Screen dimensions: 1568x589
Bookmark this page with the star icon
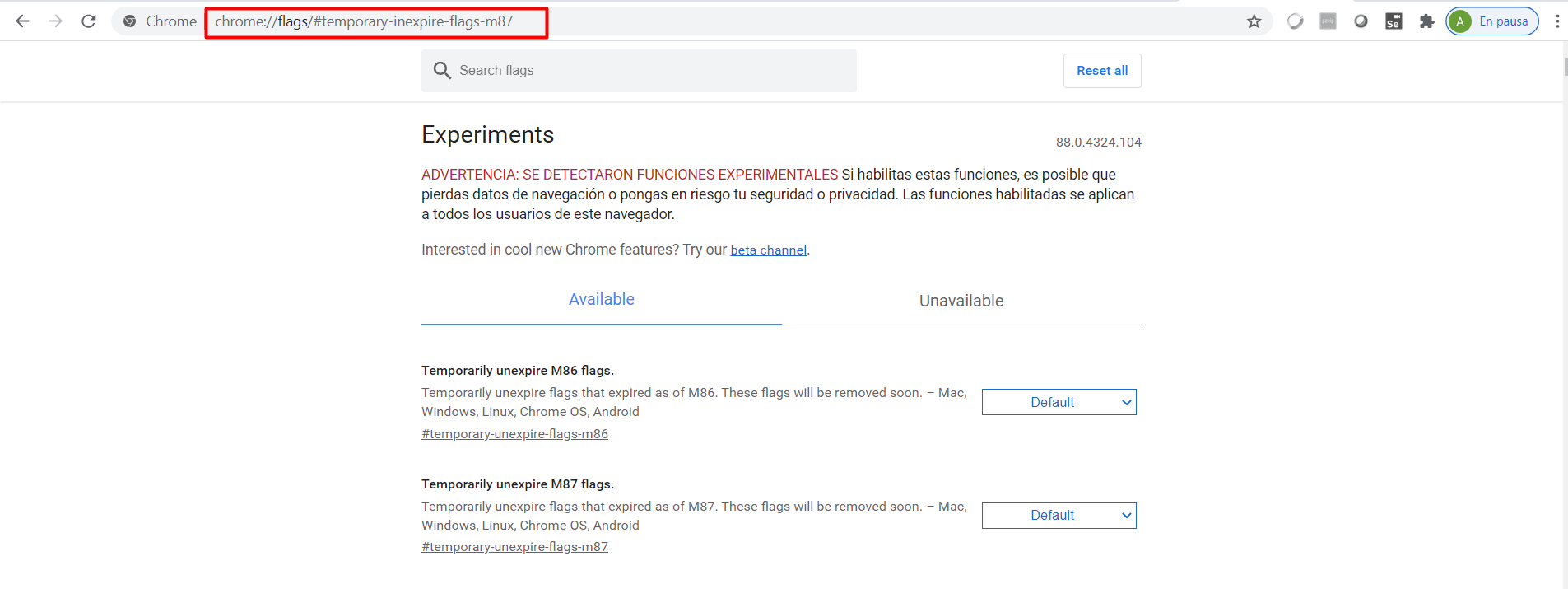click(1254, 21)
